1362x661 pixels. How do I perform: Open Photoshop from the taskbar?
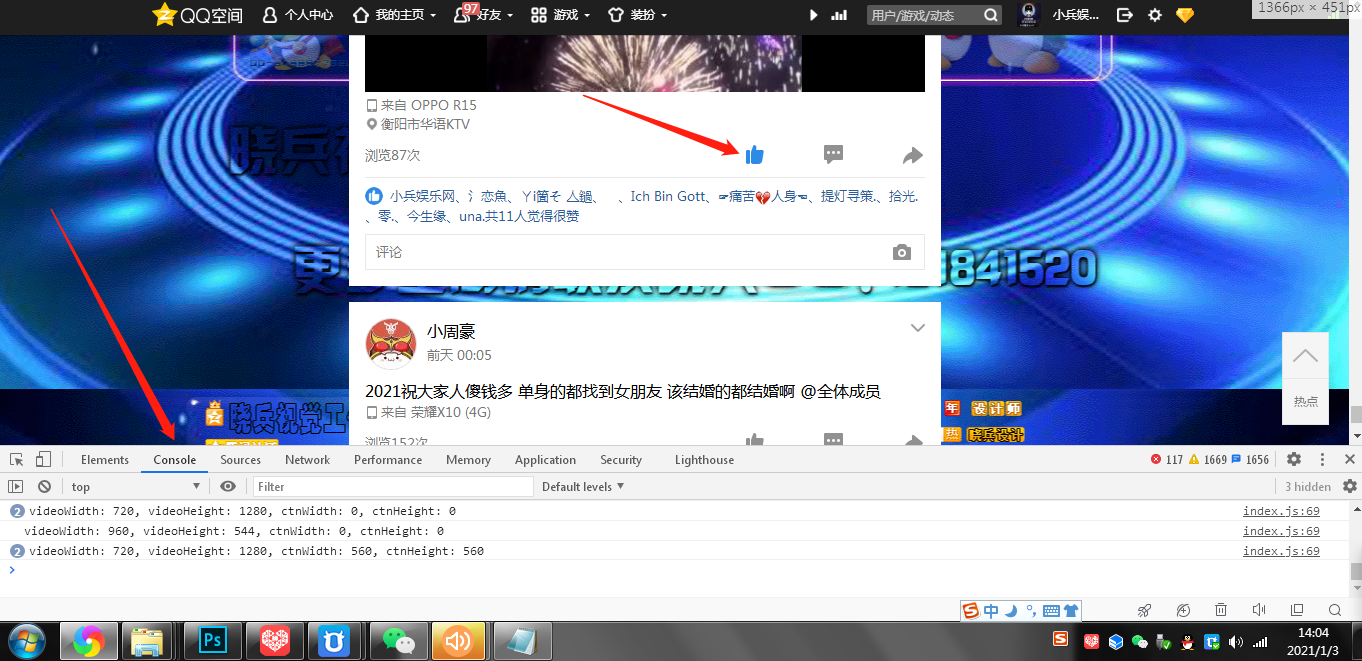pyautogui.click(x=211, y=640)
